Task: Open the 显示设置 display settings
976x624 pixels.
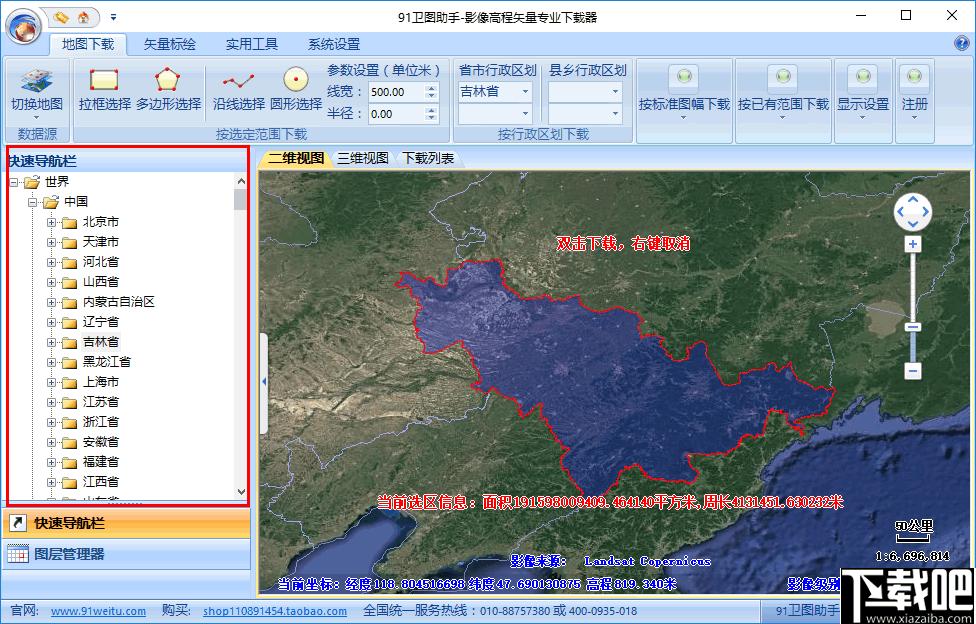Action: coord(863,93)
